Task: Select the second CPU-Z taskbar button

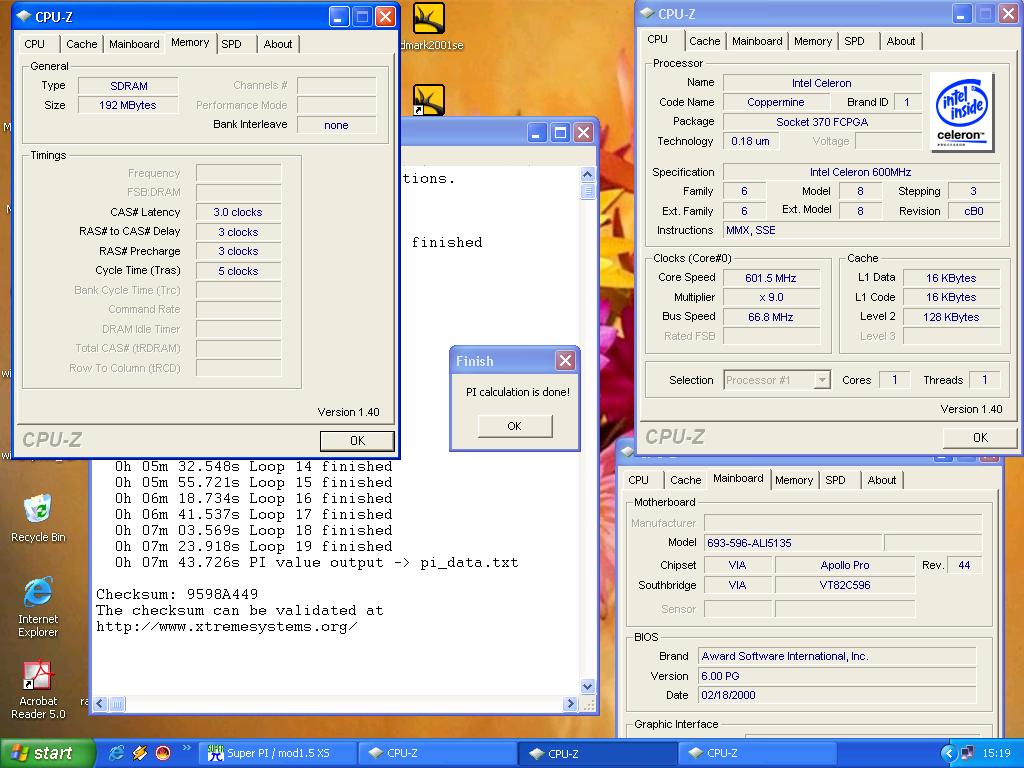Action: click(598, 753)
